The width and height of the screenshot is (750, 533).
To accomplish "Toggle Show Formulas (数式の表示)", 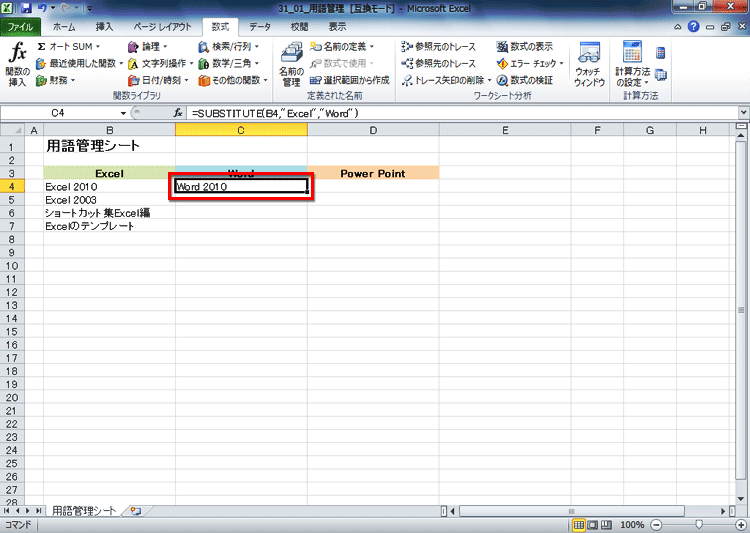I will click(525, 47).
